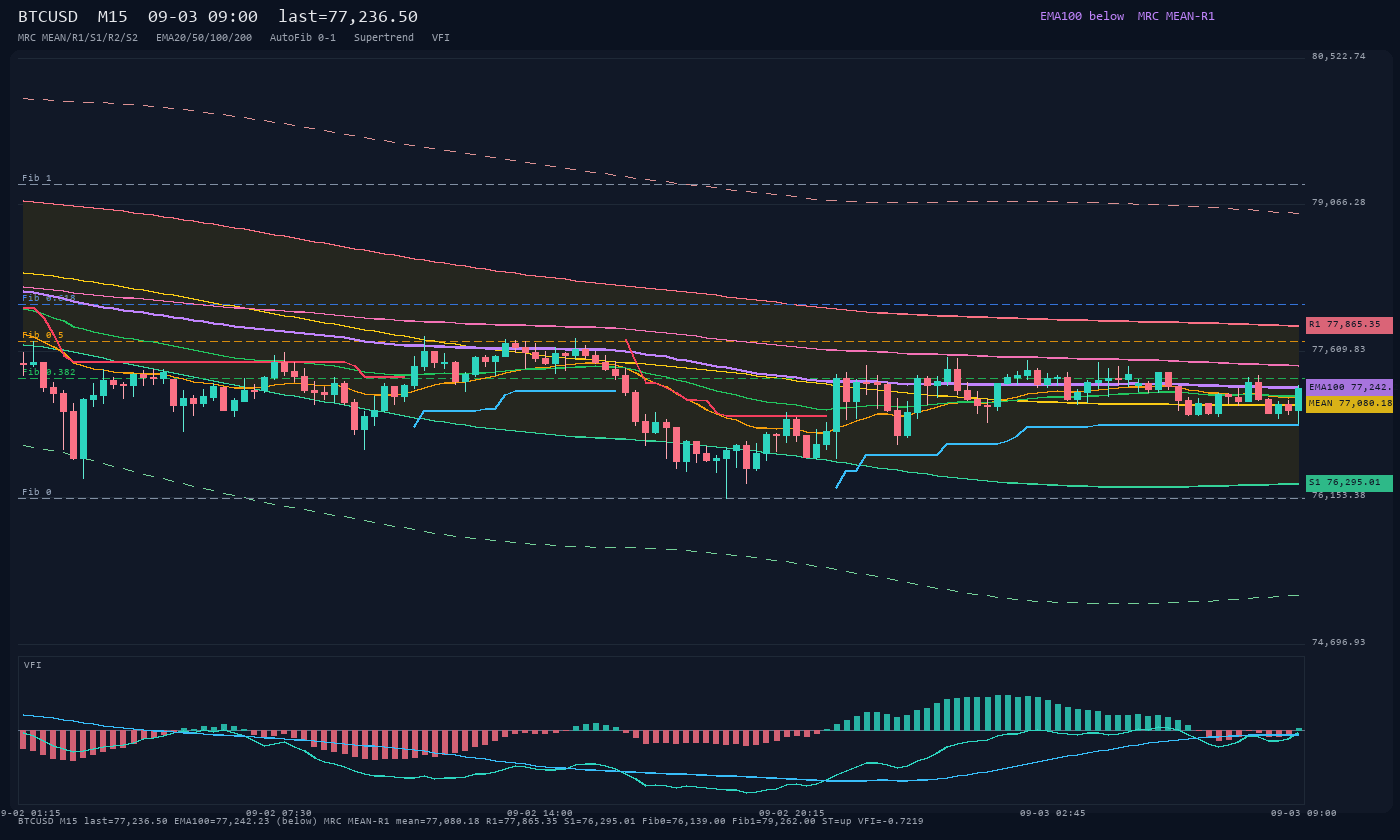
Task: Select the AutoFib 0-1 indicator label
Action: [x=303, y=38]
